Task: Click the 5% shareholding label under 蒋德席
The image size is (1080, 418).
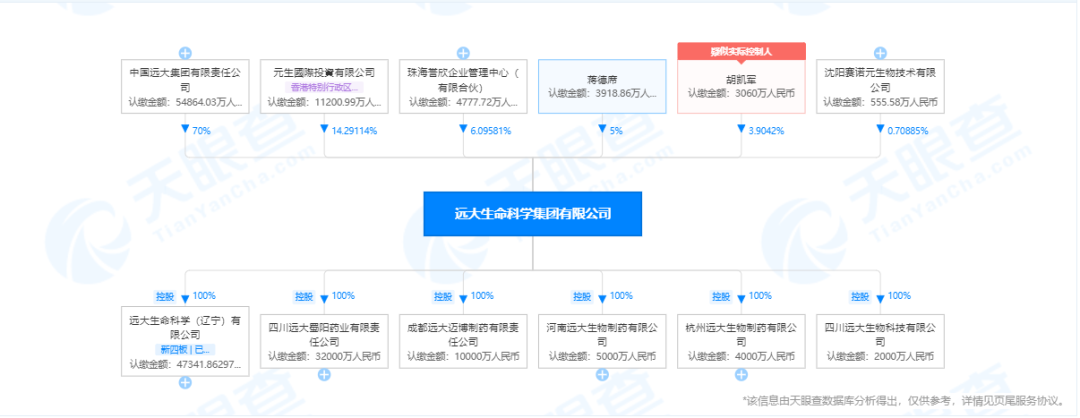Action: pyautogui.click(x=616, y=130)
